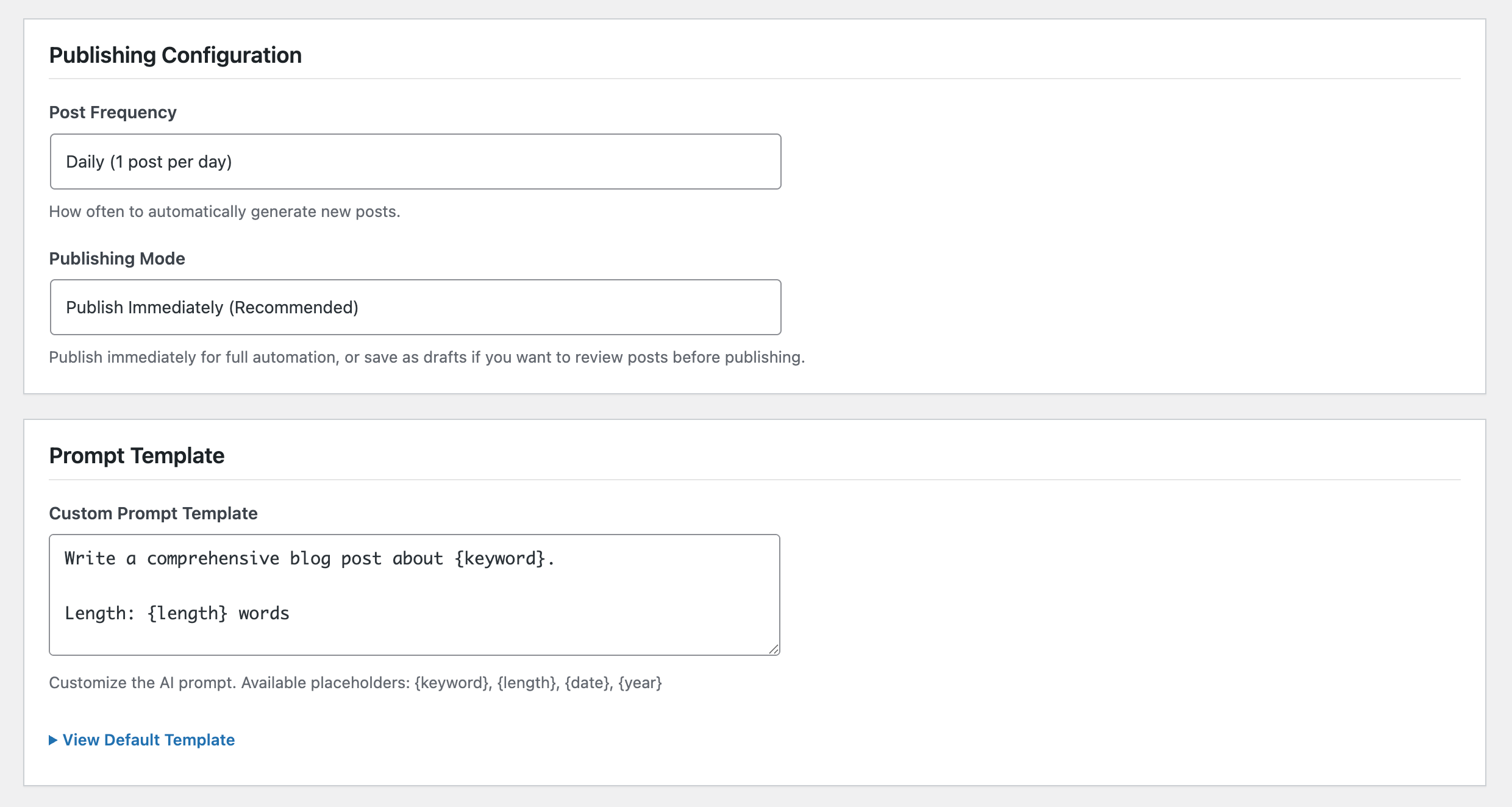Click the 'How often to automatically generate' hint
The height and width of the screenshot is (807, 1512).
pyautogui.click(x=224, y=212)
